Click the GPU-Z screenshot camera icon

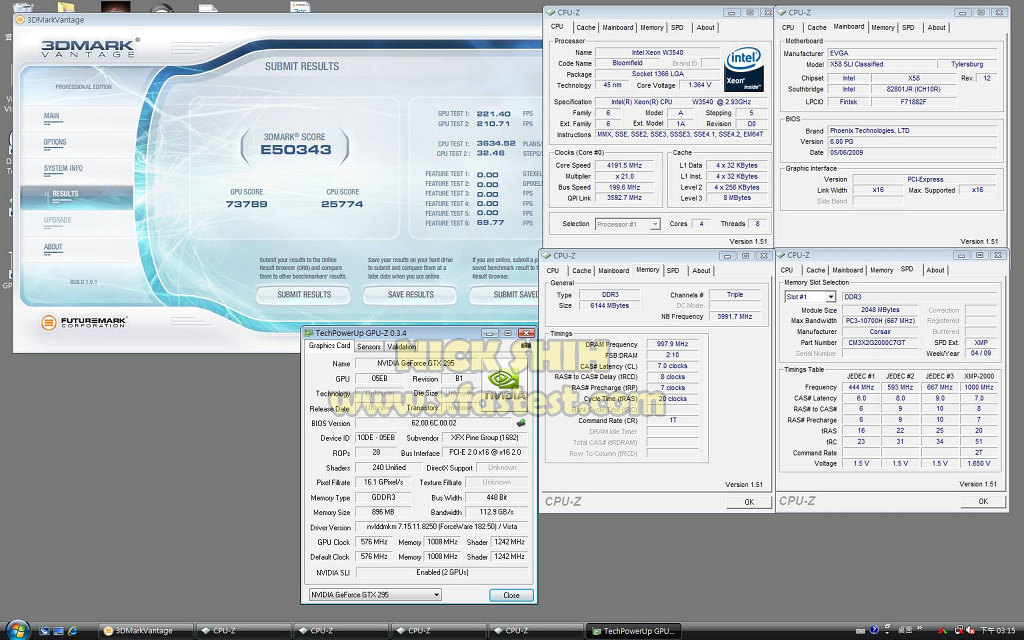click(x=526, y=345)
